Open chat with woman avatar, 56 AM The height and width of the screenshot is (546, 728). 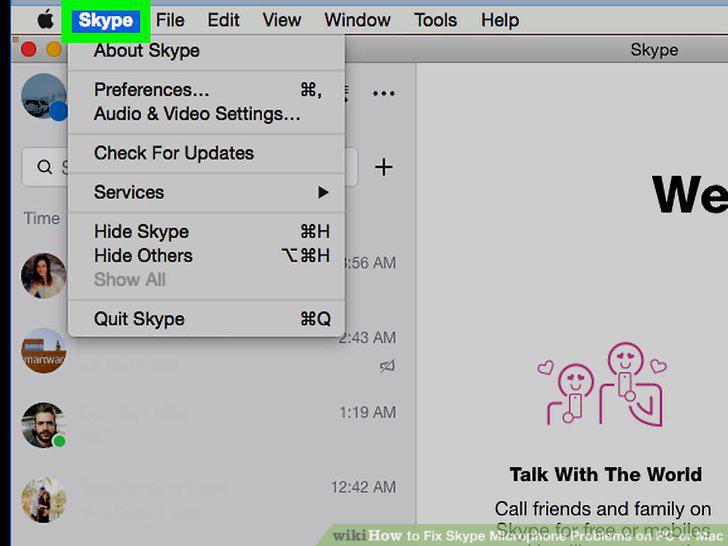pos(44,275)
